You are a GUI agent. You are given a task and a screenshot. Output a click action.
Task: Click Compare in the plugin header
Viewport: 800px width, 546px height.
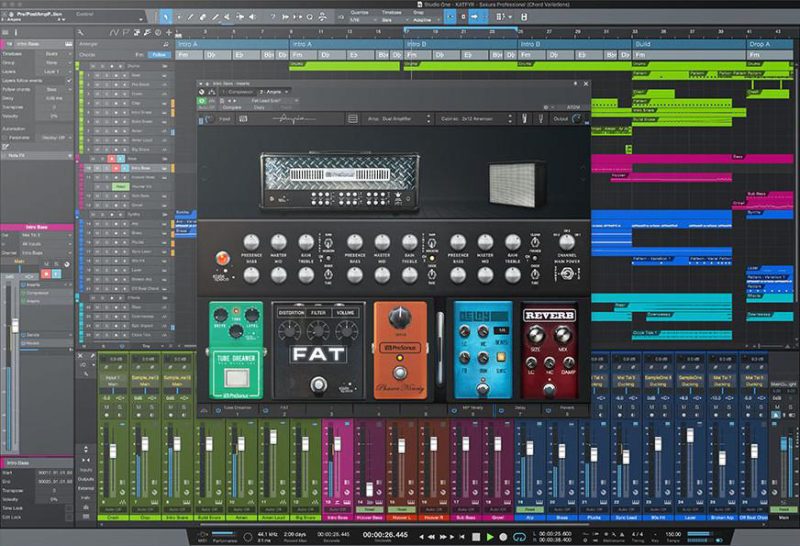pyautogui.click(x=232, y=108)
